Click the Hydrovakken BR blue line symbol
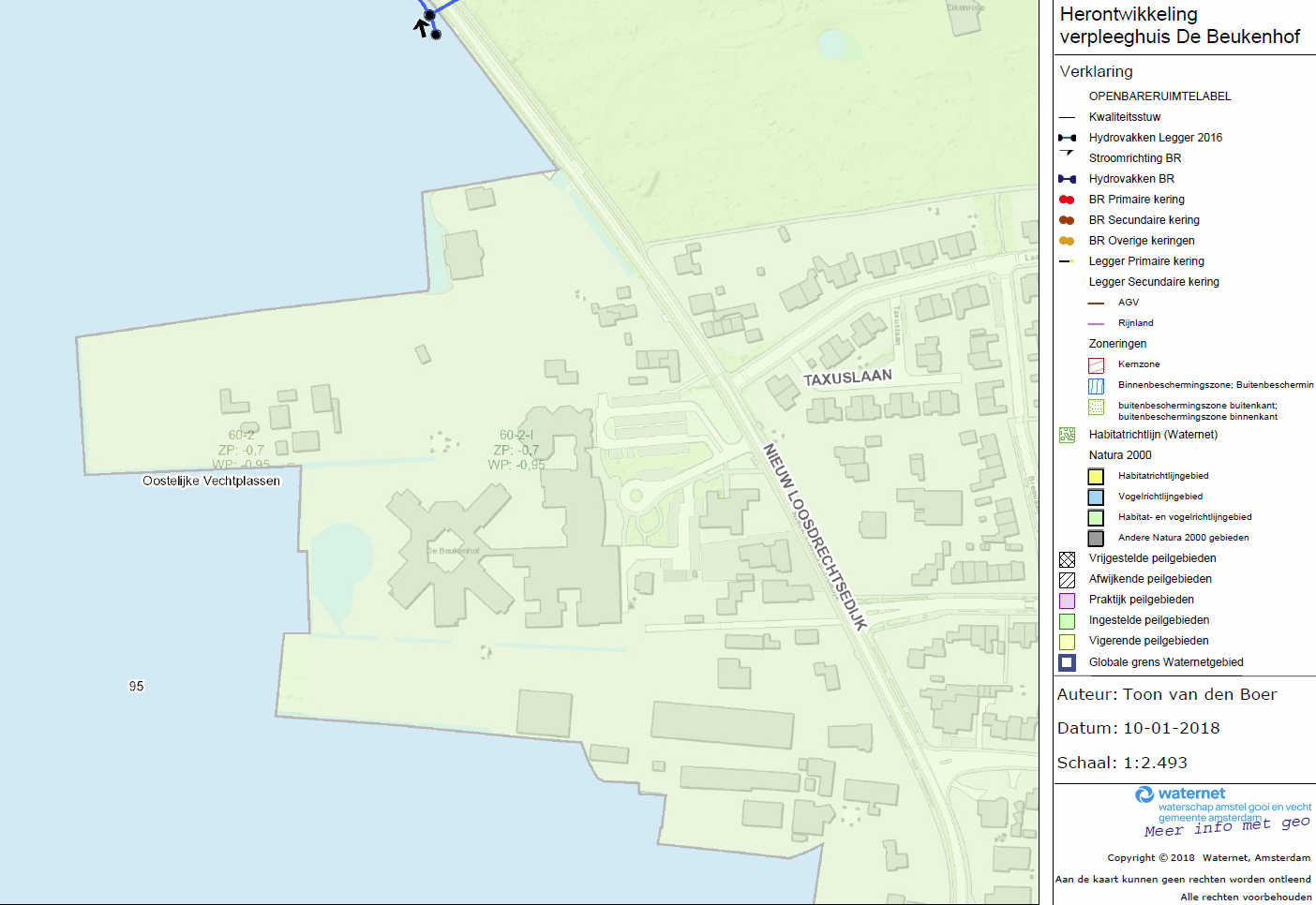The image size is (1316, 905). click(x=1067, y=179)
